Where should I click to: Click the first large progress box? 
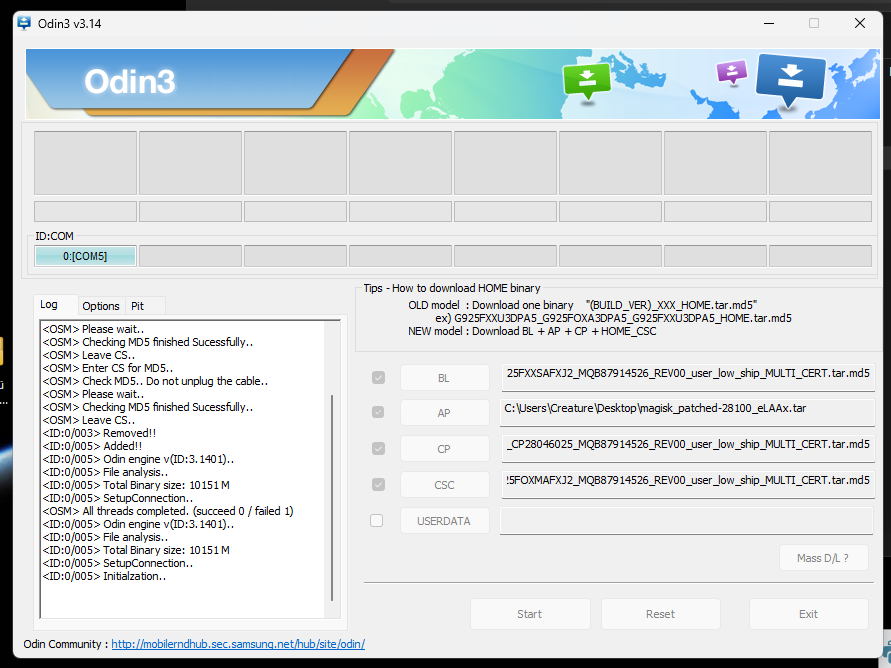click(85, 163)
